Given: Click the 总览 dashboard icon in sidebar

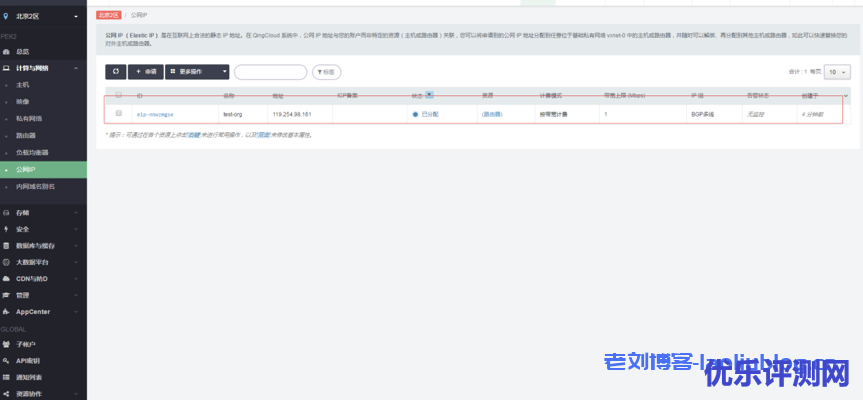Looking at the screenshot, I should coord(7,51).
